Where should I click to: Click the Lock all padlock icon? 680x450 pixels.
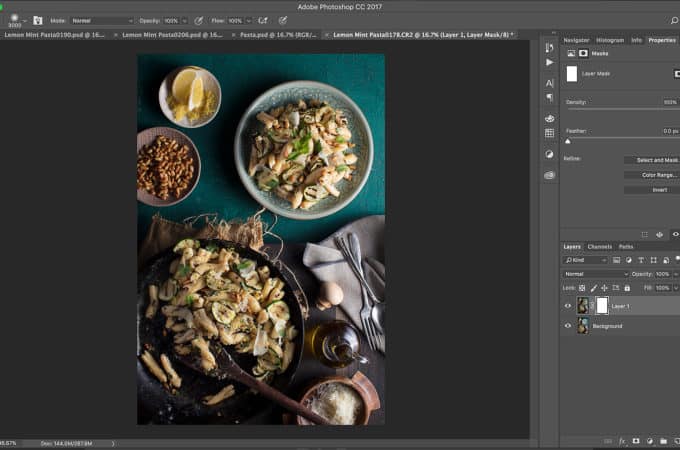(627, 288)
